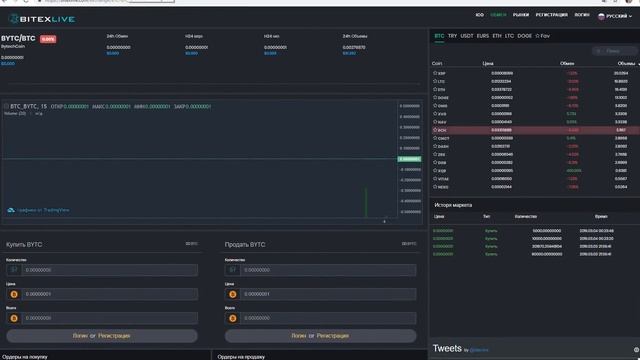Viewport: 640px width, 360px height.
Task: Switch to the ETH market tab
Action: [497, 36]
